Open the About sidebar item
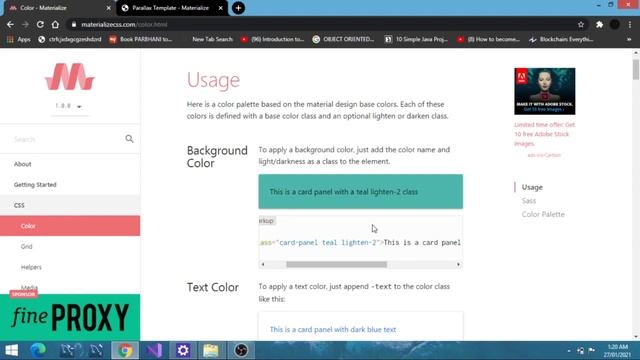640x360 pixels. [x=70, y=164]
